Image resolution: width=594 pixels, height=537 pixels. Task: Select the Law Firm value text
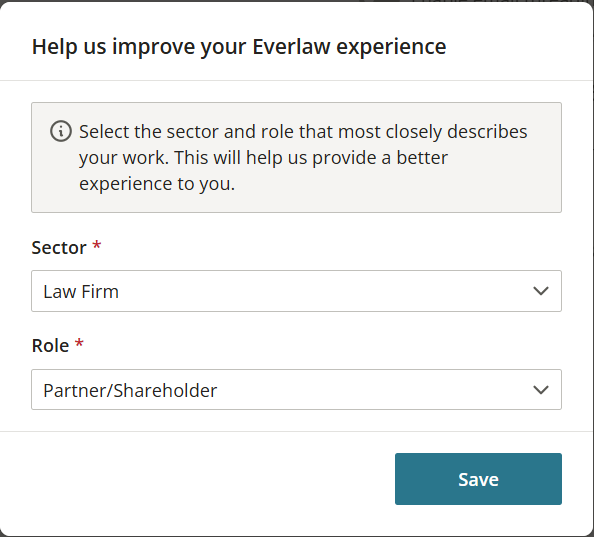point(81,292)
